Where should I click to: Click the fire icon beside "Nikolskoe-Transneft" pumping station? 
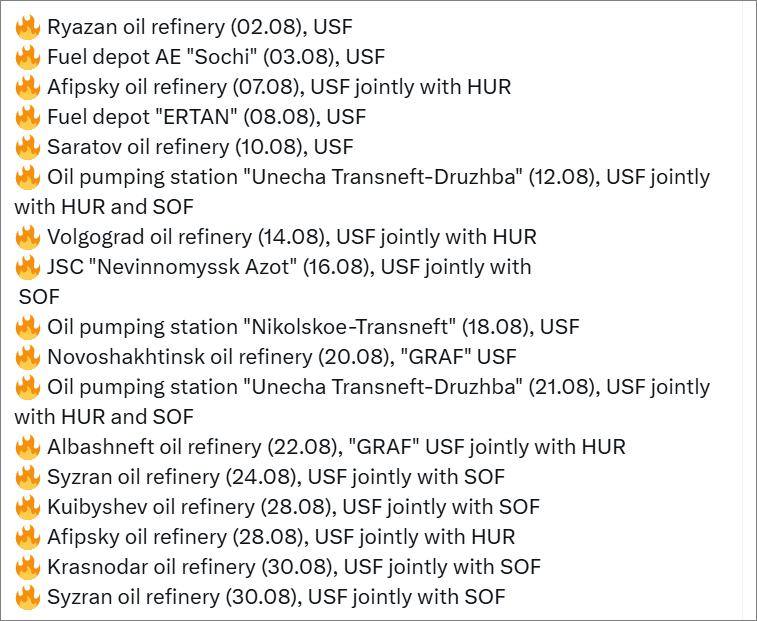[28, 327]
